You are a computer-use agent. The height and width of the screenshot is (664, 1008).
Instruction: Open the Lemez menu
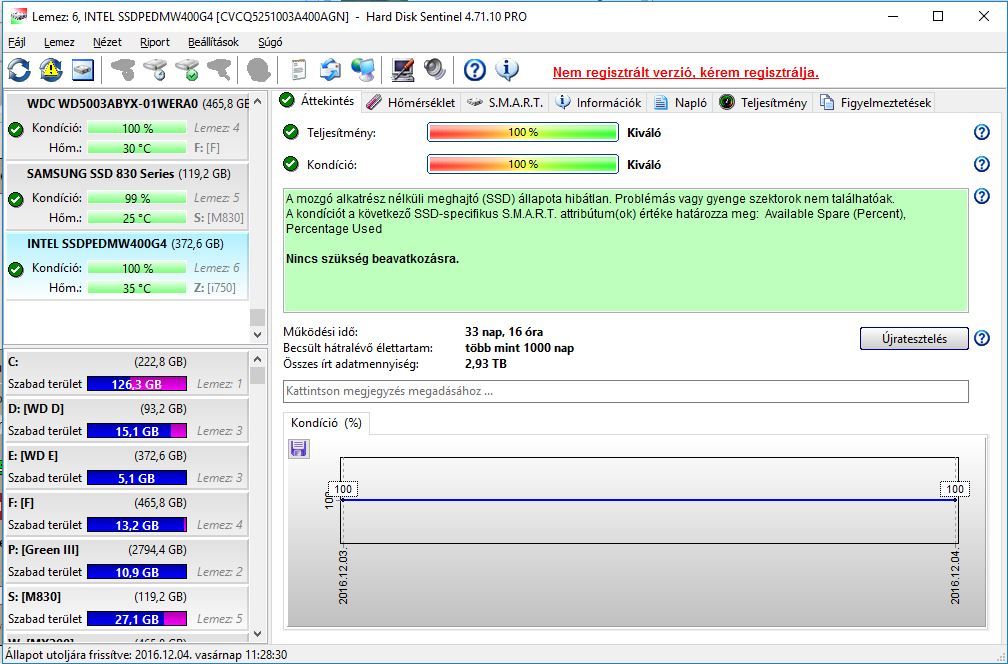click(x=59, y=42)
